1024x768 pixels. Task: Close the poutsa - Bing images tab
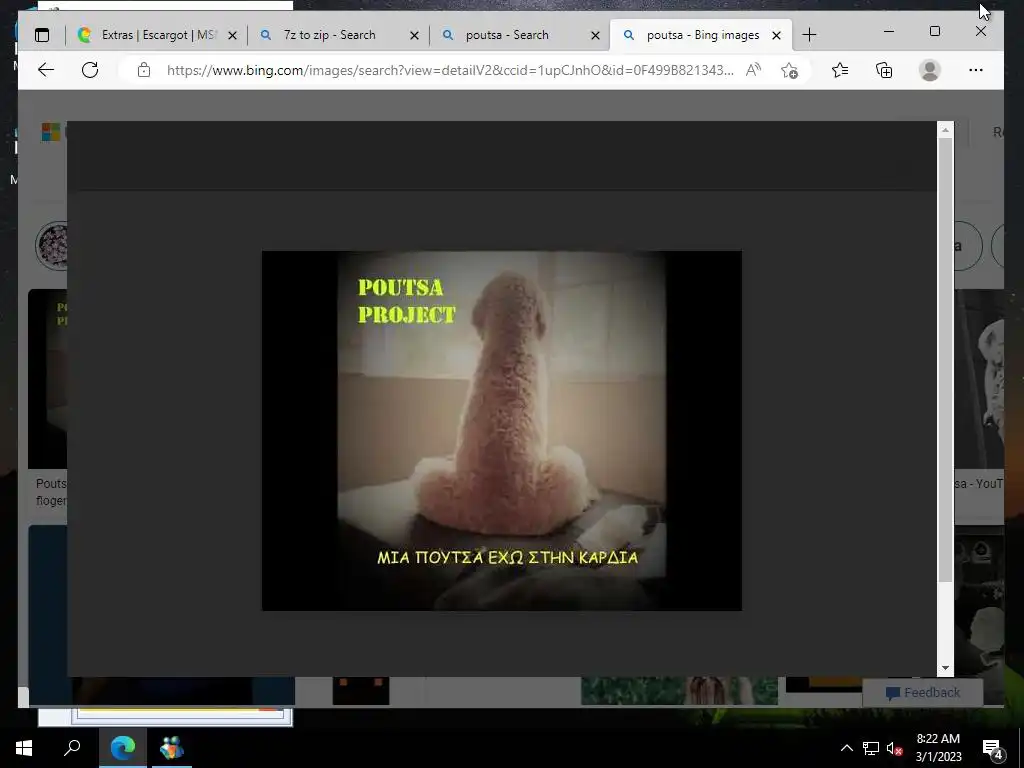click(776, 35)
